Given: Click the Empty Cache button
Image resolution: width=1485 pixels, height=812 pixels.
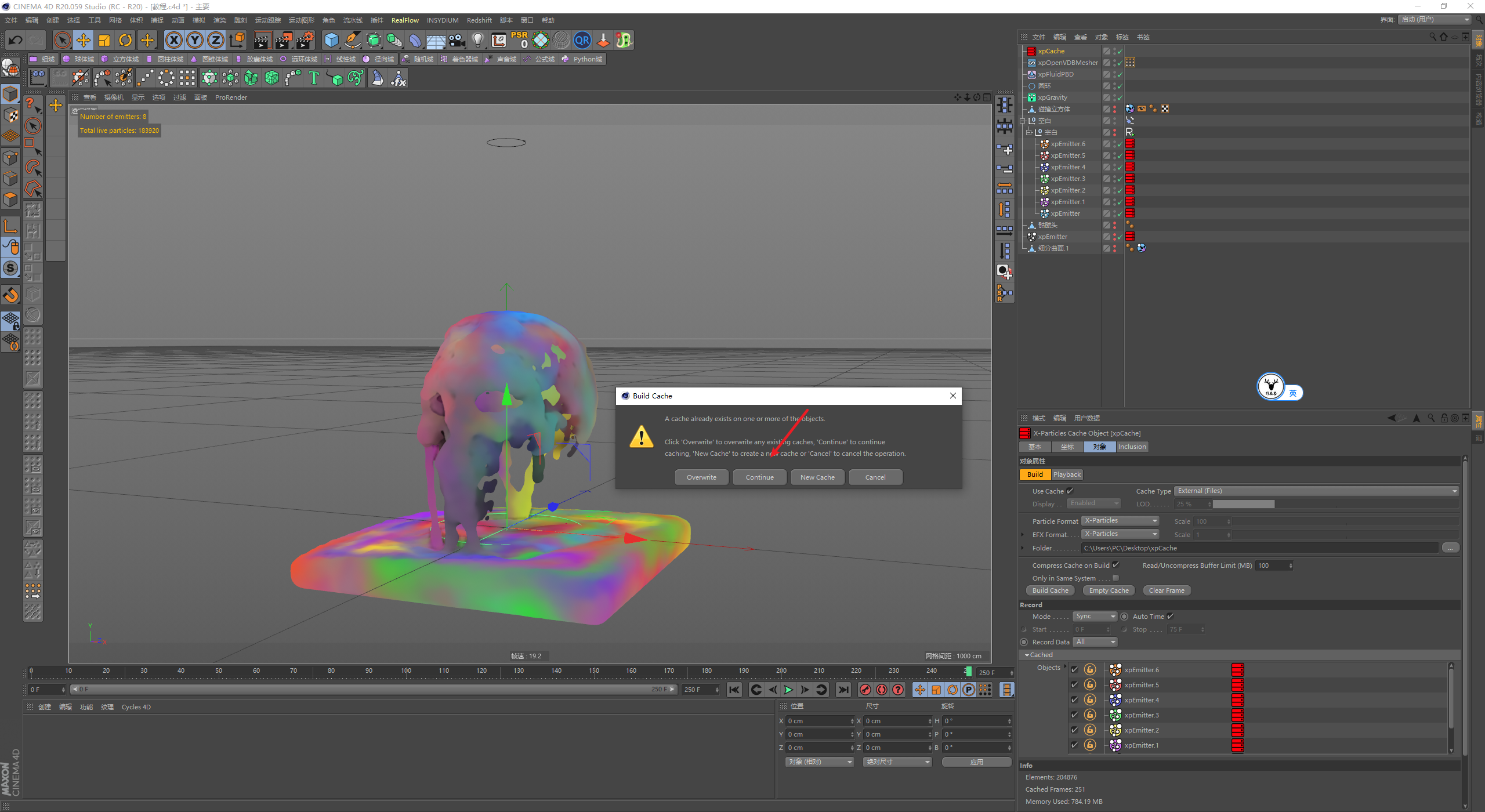Looking at the screenshot, I should click(1109, 590).
